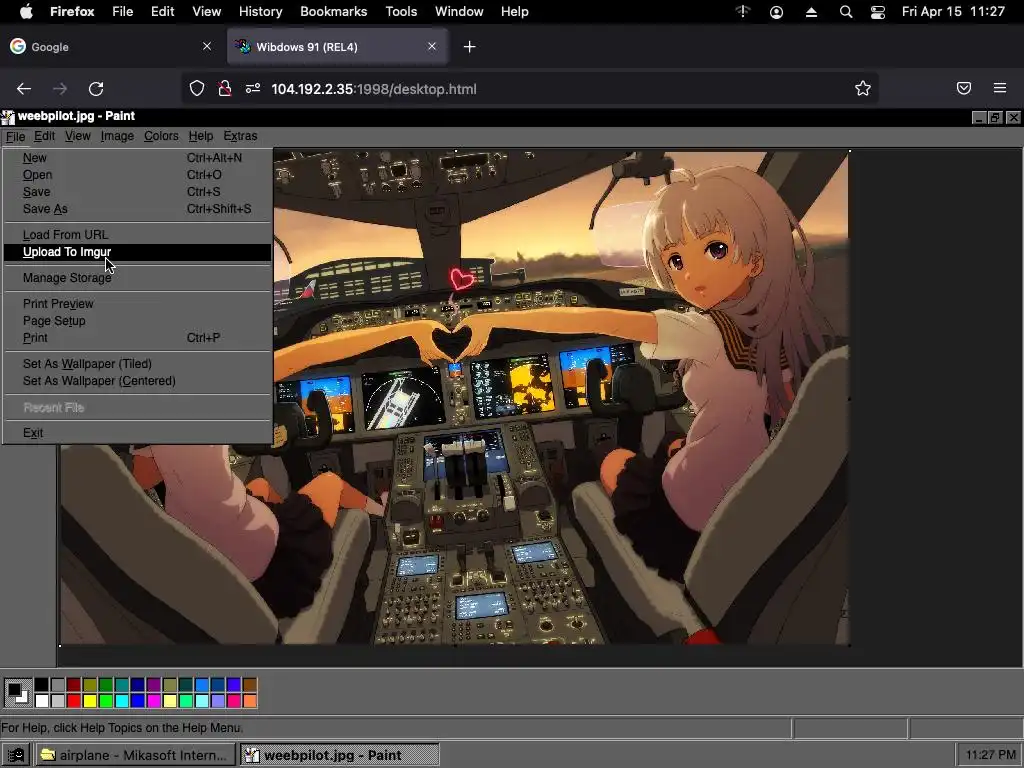Open the History menu in macOS bar
The width and height of the screenshot is (1024, 768).
261,12
